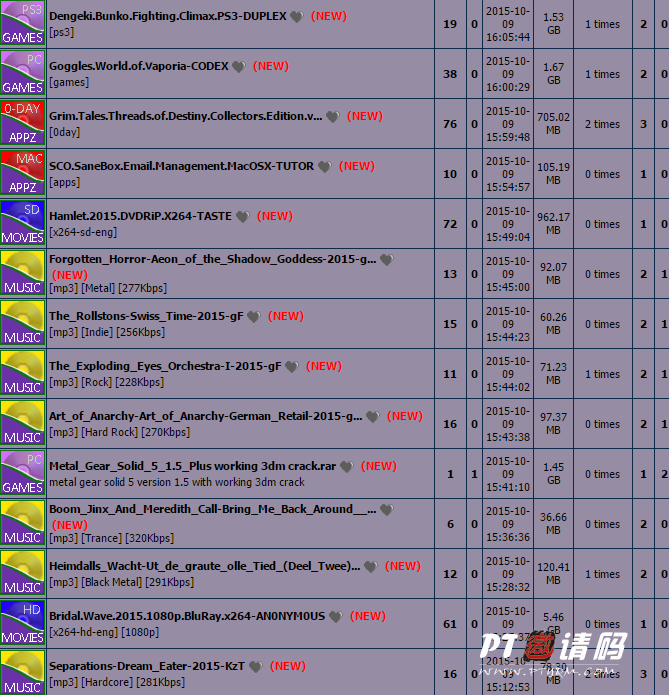Open Heimdalls_Wacht-Ut_de_graute_olle_Tied torrent link
This screenshot has height=695, width=669.
[x=204, y=566]
